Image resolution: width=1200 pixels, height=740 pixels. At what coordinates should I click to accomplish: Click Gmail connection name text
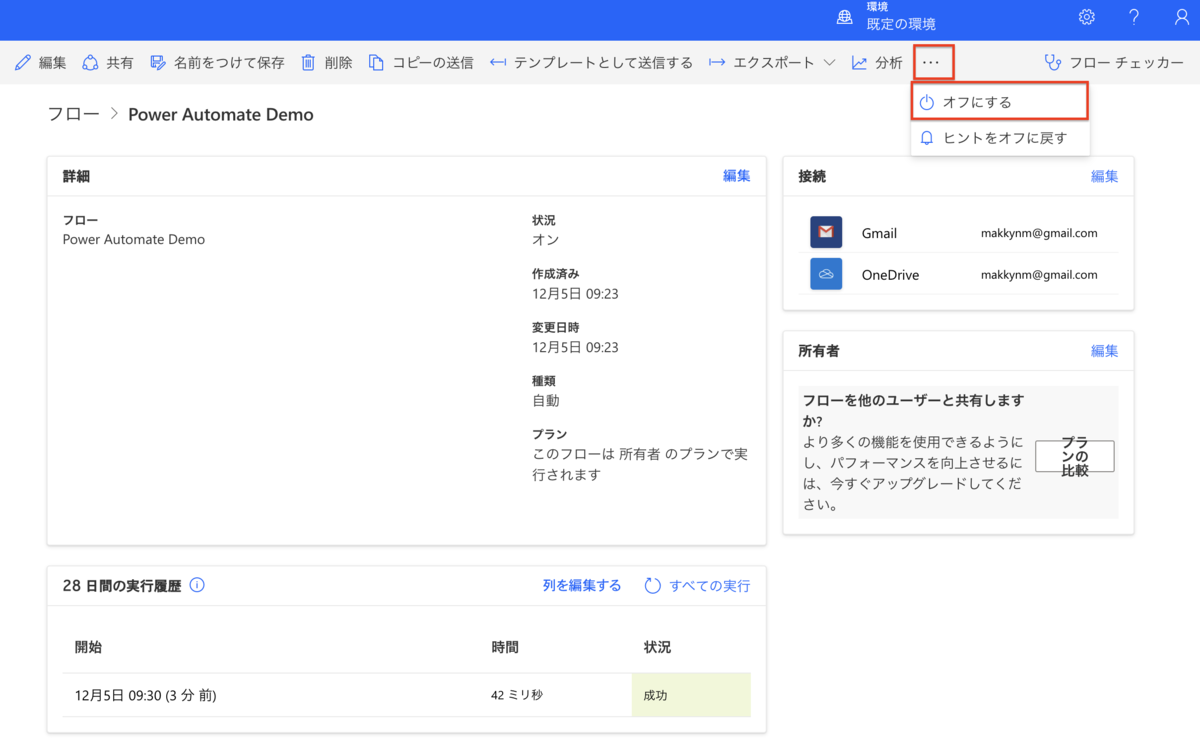tap(879, 233)
